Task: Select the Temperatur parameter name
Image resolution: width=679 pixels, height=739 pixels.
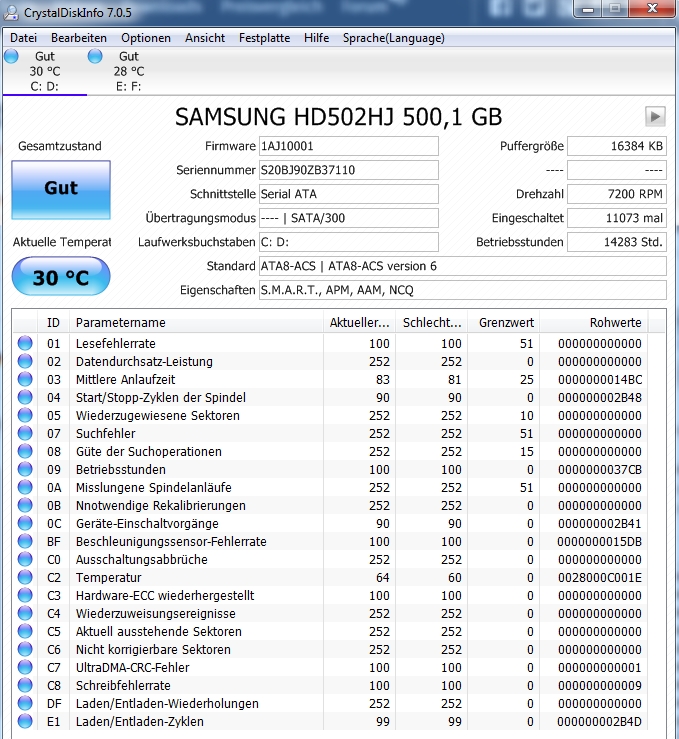Action: click(x=108, y=577)
